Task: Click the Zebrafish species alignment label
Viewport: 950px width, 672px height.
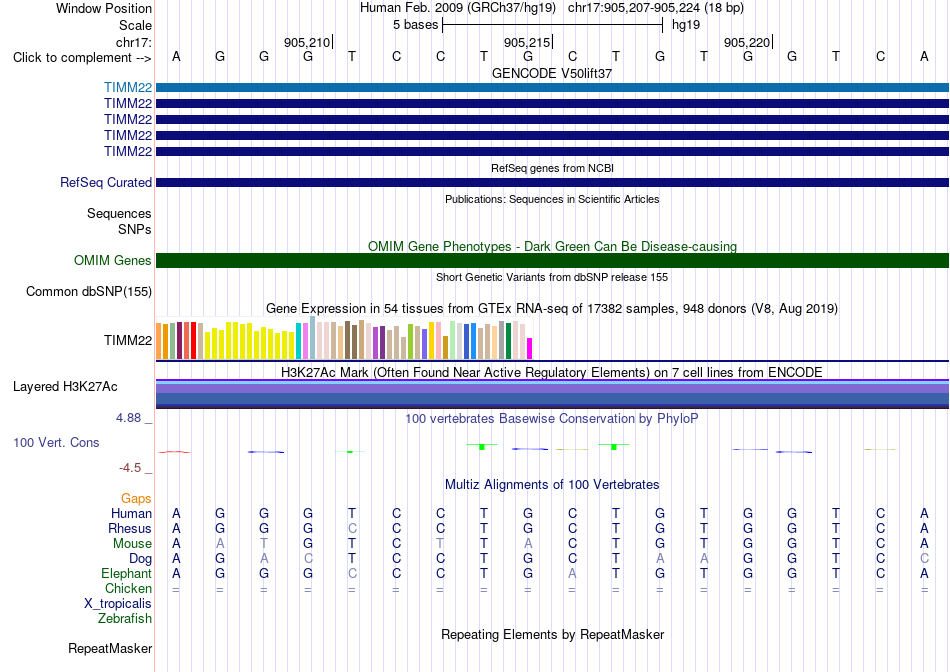Action: (x=125, y=619)
